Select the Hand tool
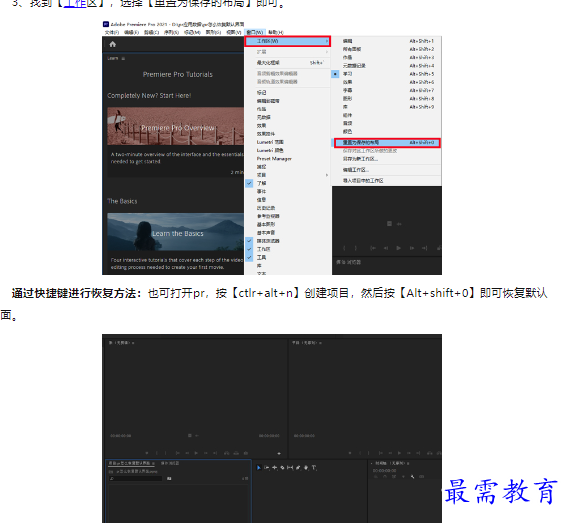 point(306,467)
